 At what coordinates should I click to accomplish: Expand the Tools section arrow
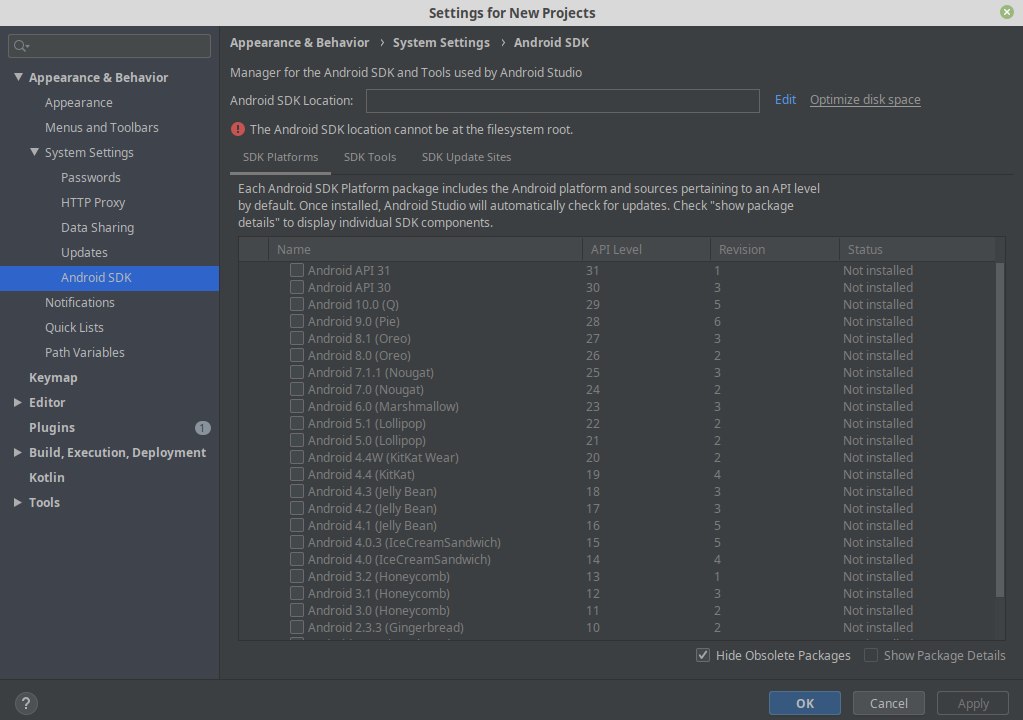tap(18, 502)
